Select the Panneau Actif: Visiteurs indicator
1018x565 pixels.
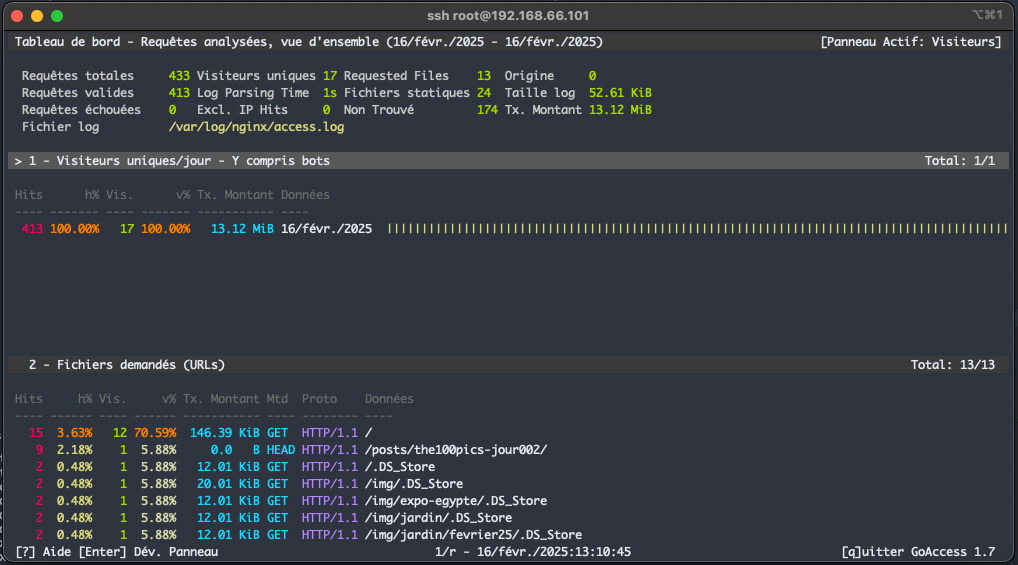[x=910, y=42]
